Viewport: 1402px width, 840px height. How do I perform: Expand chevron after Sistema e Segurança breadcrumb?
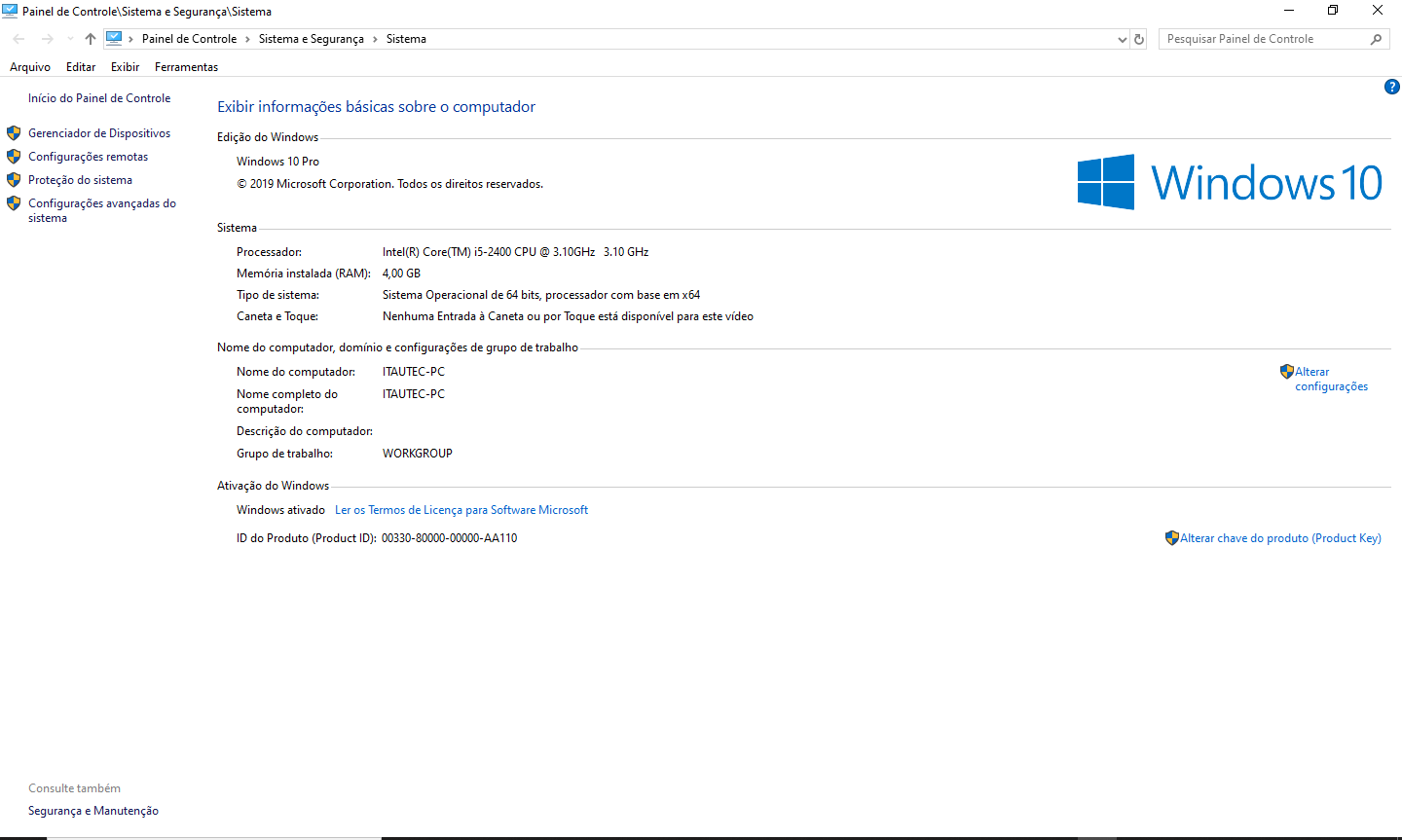coord(375,39)
